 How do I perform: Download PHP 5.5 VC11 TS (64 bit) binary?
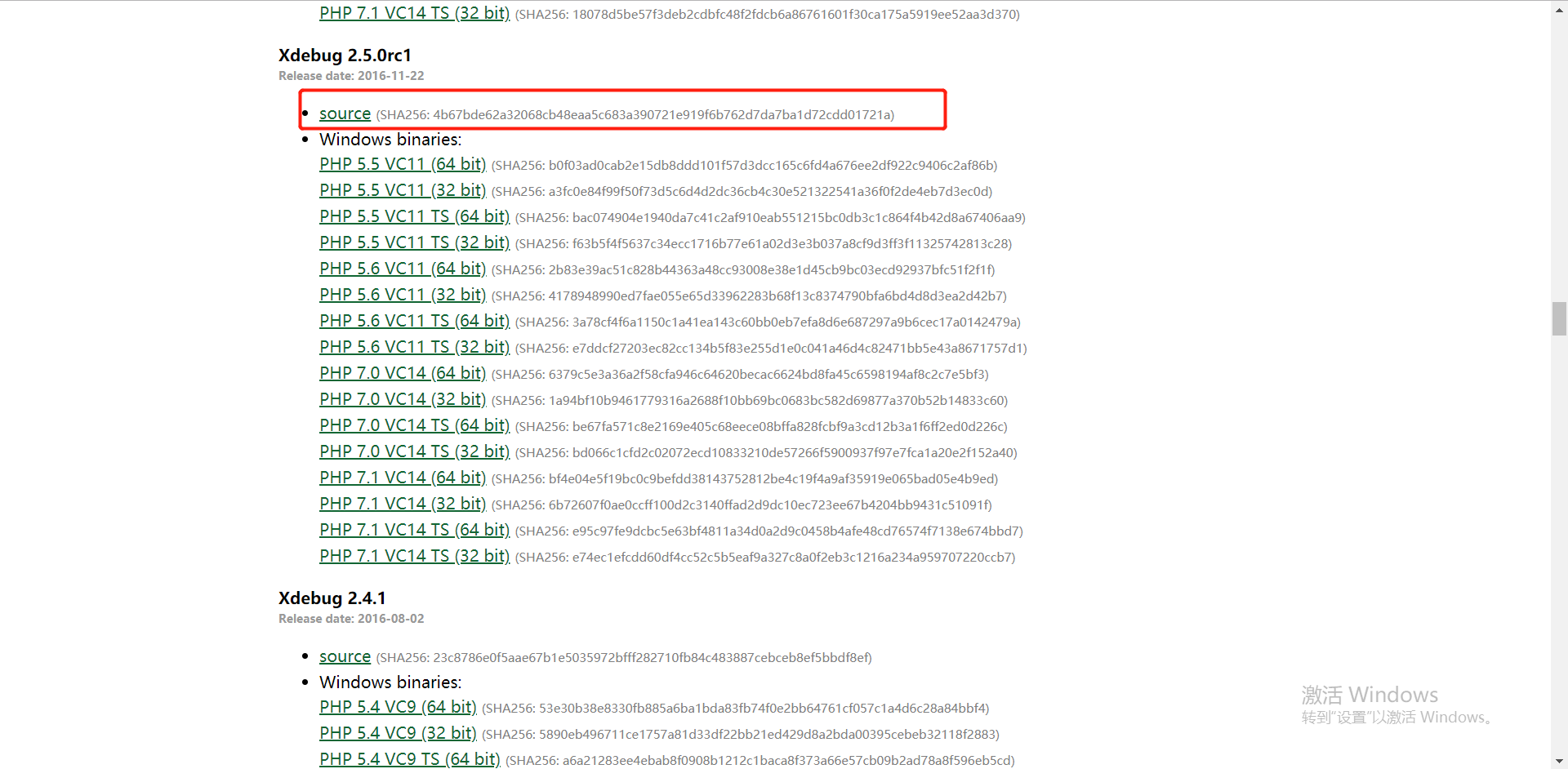(414, 216)
